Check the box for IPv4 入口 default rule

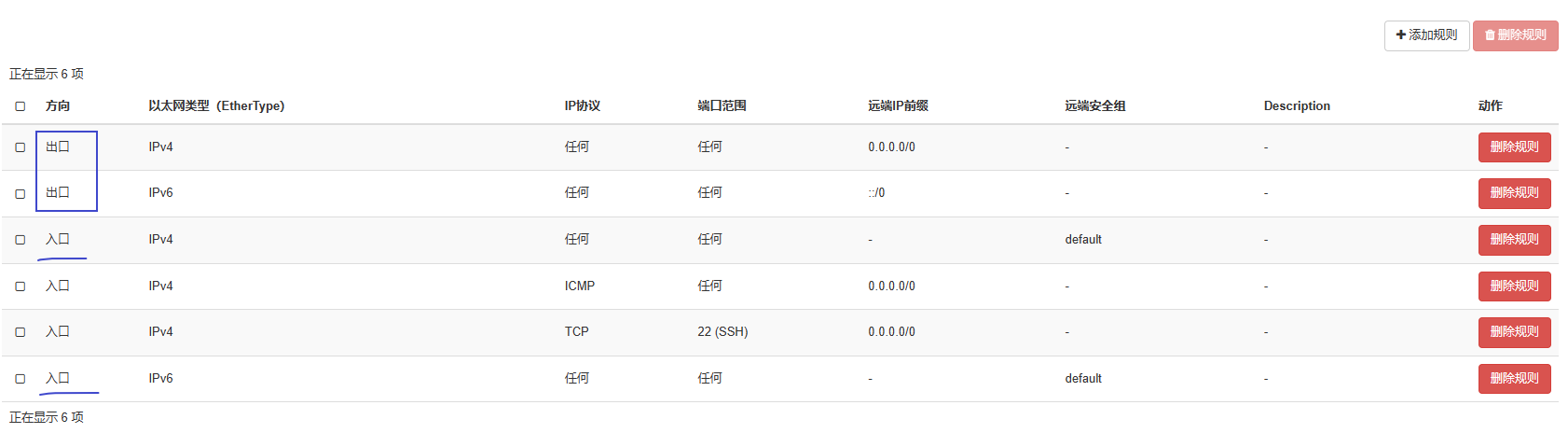click(21, 240)
